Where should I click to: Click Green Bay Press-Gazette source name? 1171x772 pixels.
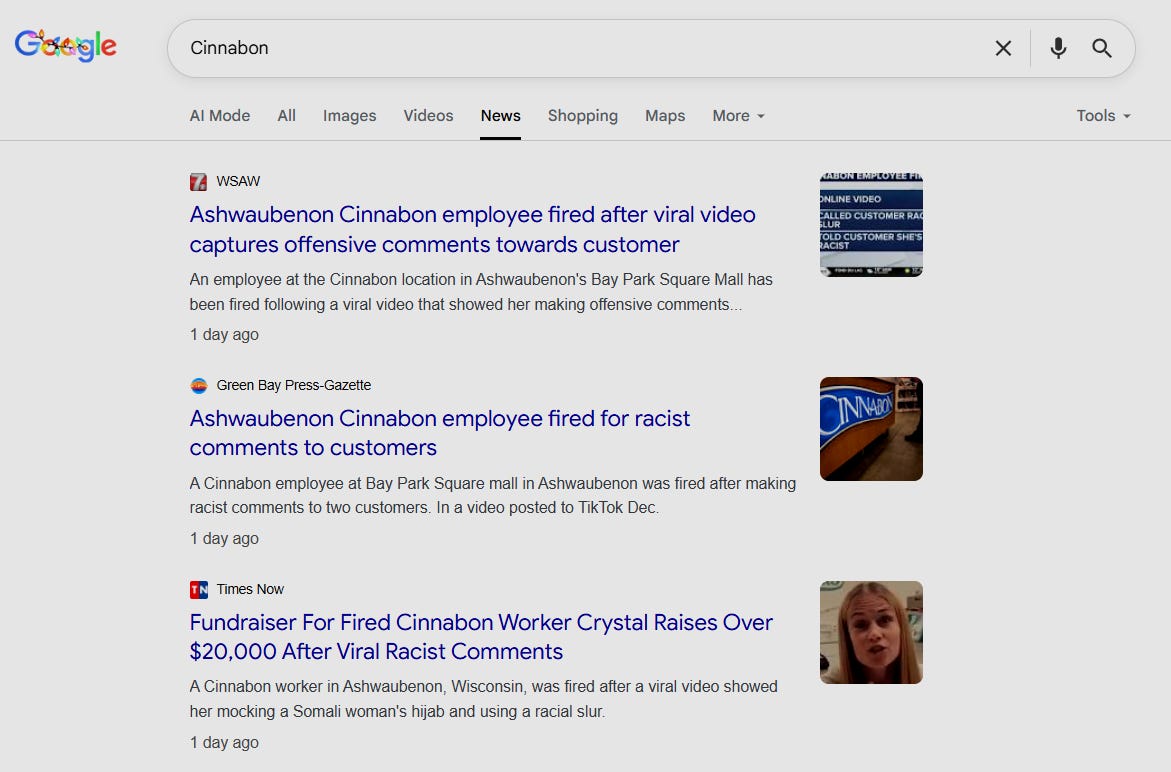293,385
